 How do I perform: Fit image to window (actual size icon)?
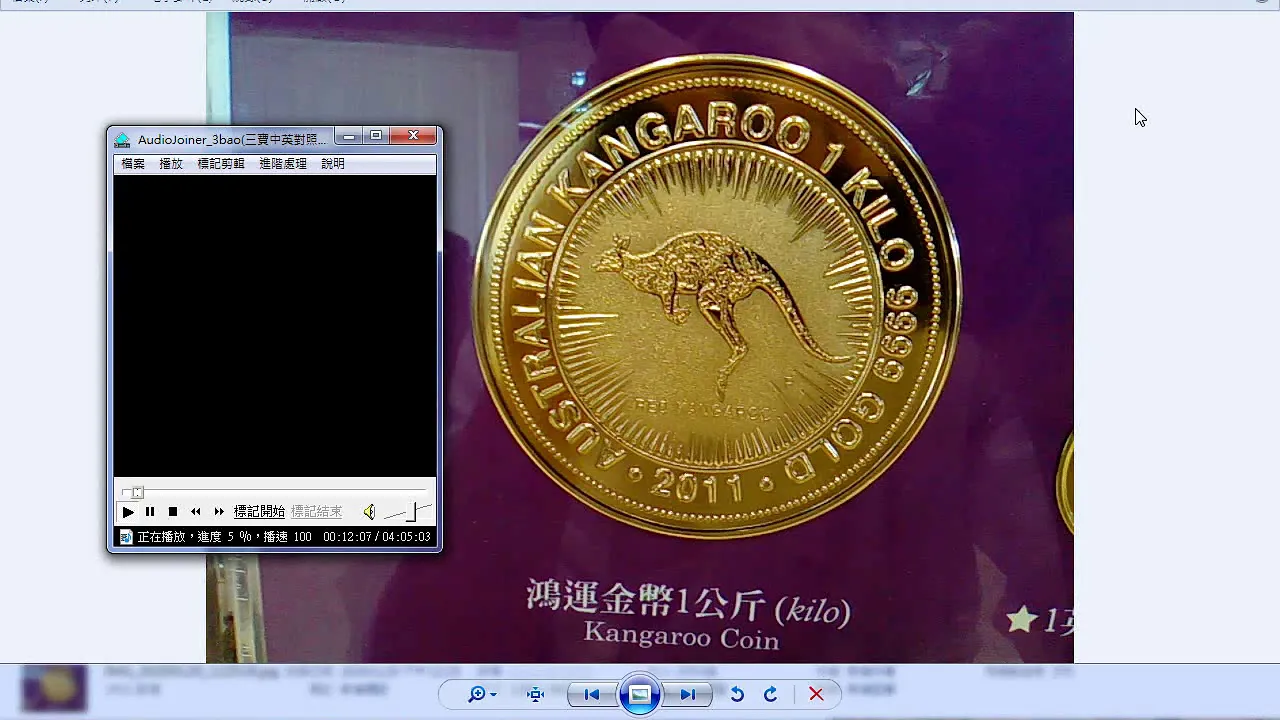[535, 694]
